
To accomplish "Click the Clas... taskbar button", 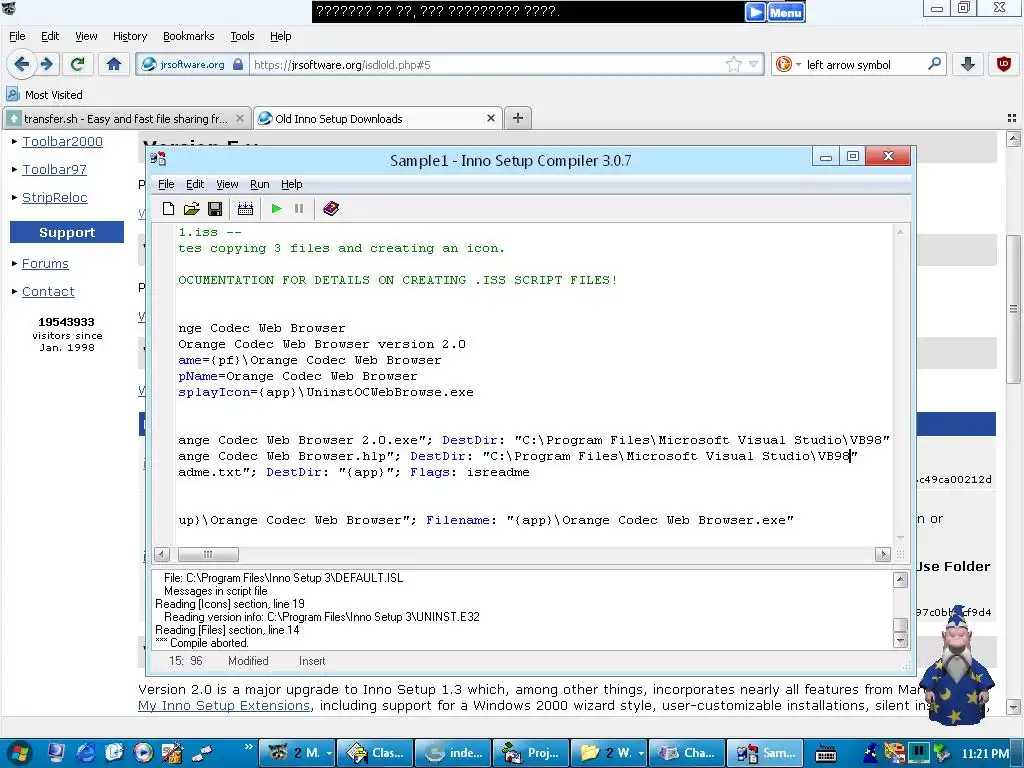I will tap(375, 753).
